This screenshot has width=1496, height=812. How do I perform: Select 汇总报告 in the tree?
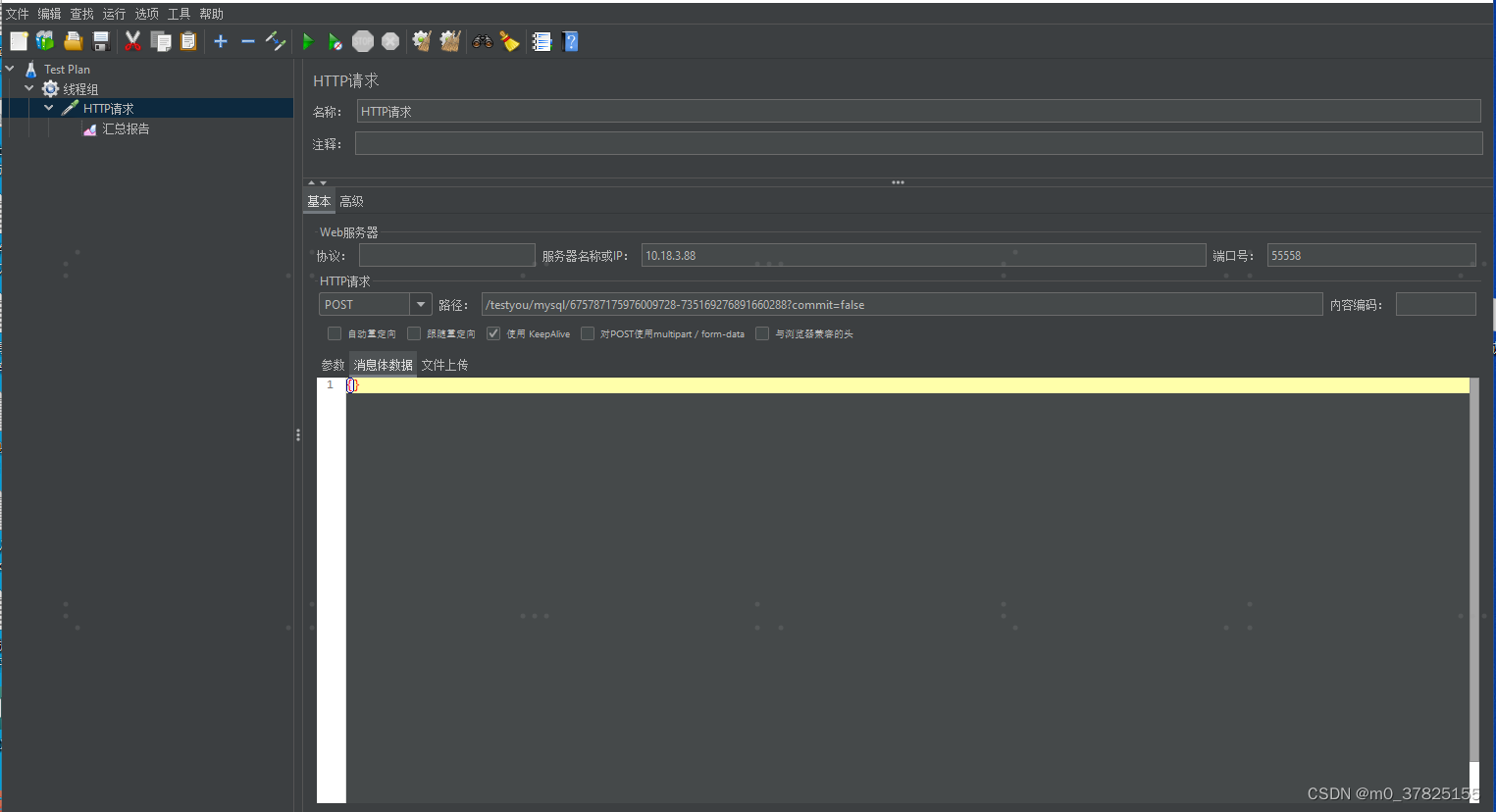[x=125, y=128]
